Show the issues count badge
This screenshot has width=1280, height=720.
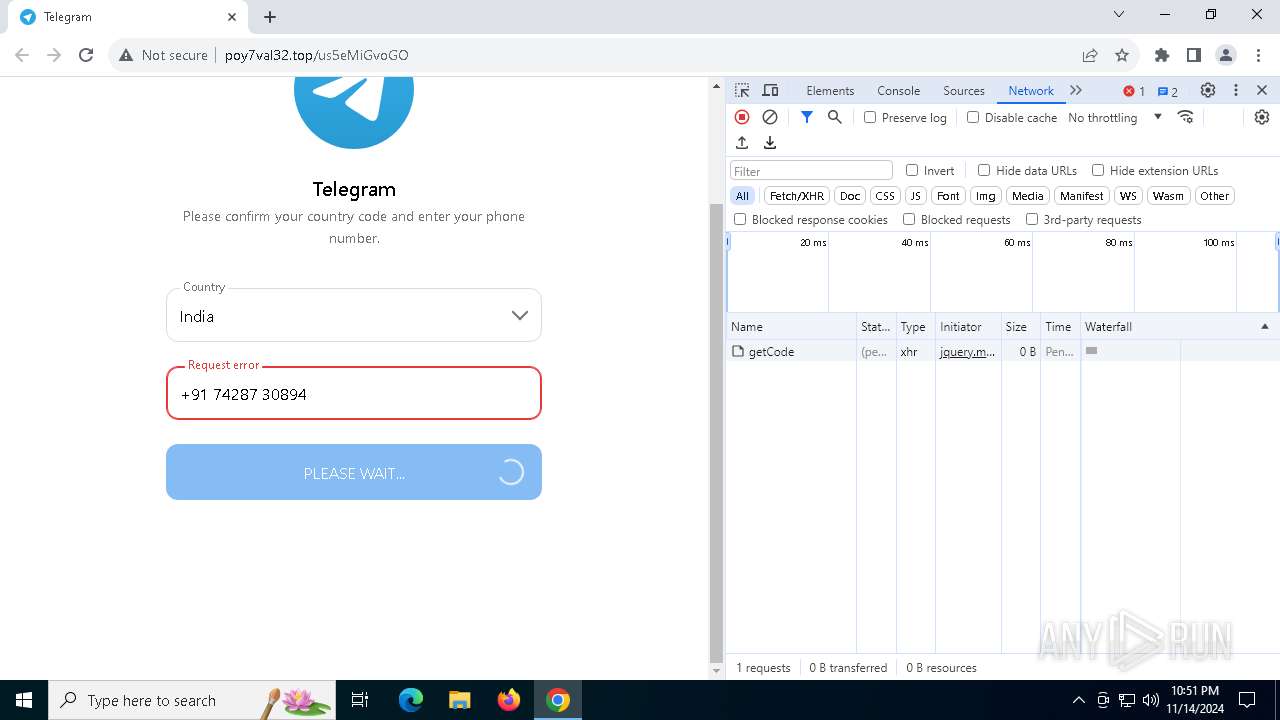pos(1168,91)
